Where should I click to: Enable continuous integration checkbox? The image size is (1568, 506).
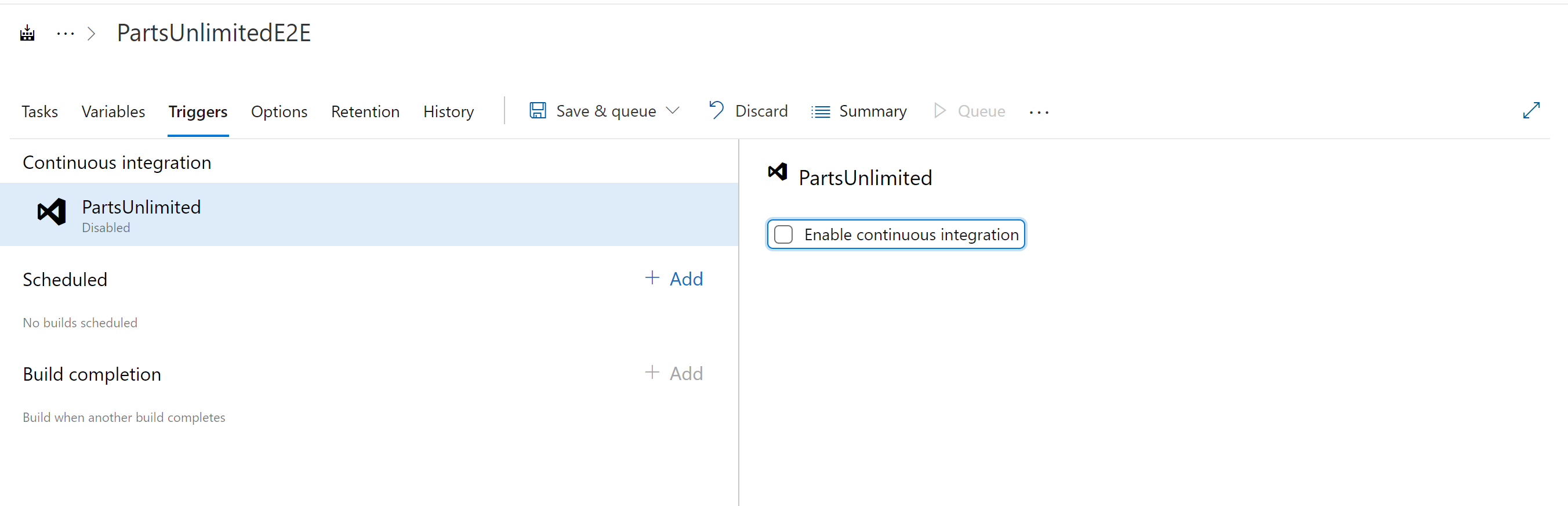point(783,234)
